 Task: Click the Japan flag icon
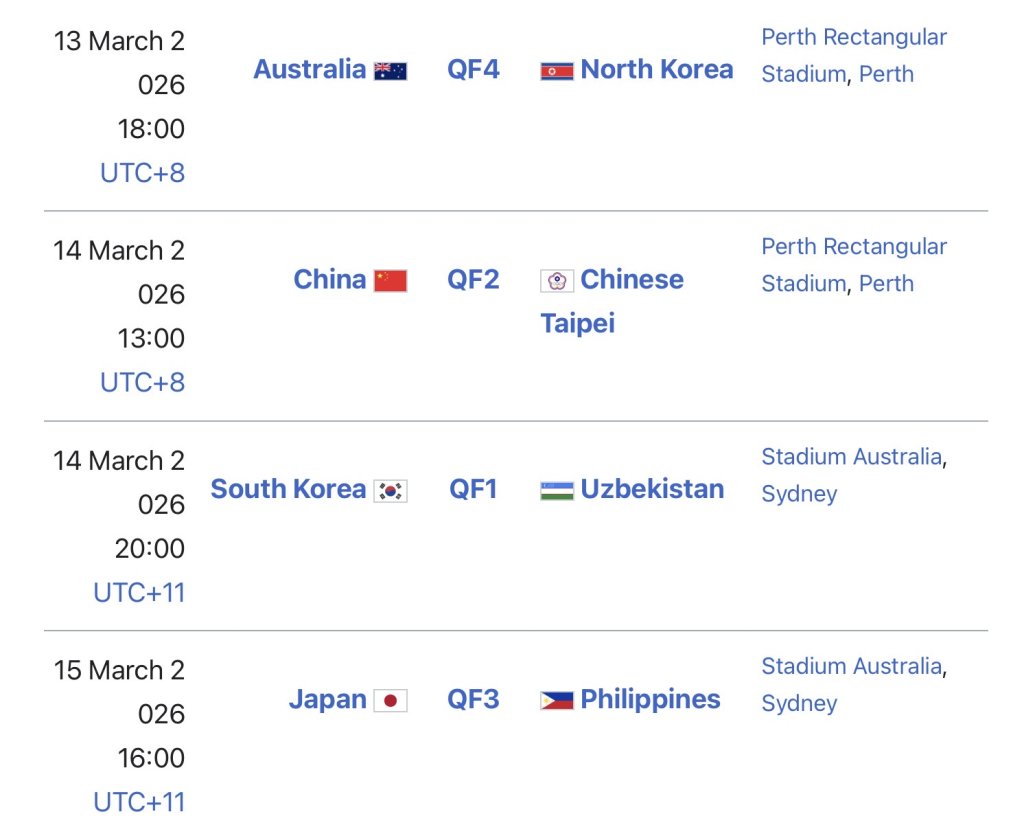(390, 701)
